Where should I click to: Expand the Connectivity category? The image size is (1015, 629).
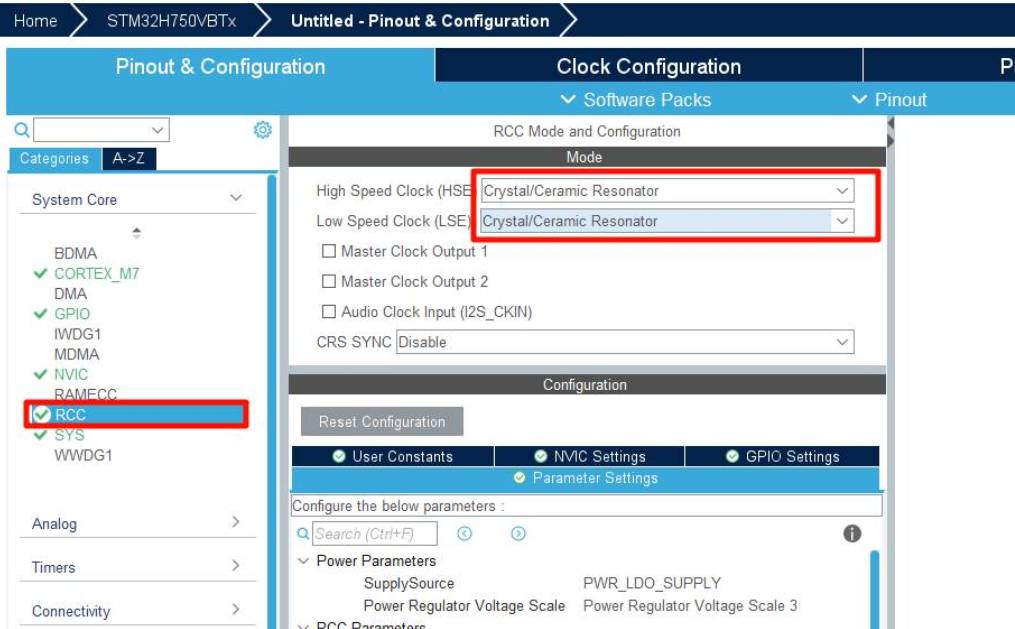pyautogui.click(x=236, y=609)
